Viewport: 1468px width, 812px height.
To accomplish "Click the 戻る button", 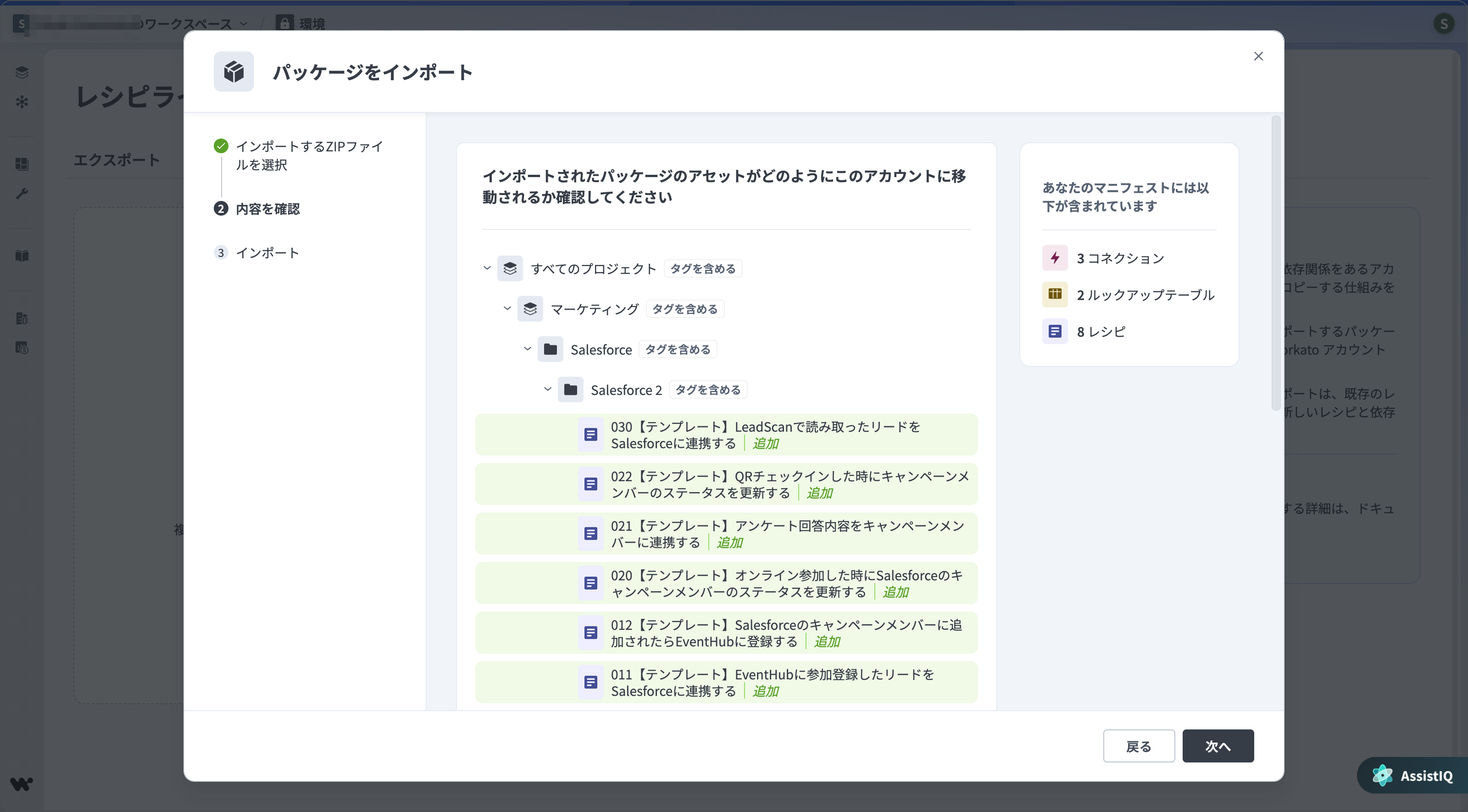I will [1139, 746].
